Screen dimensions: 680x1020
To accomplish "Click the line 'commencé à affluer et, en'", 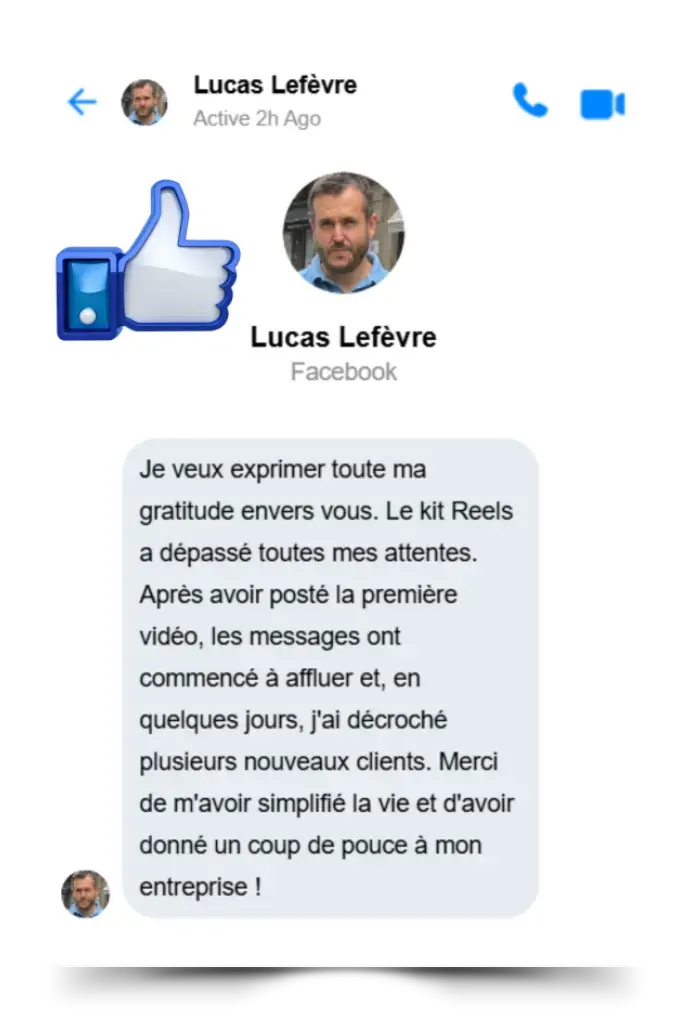I will (280, 678).
